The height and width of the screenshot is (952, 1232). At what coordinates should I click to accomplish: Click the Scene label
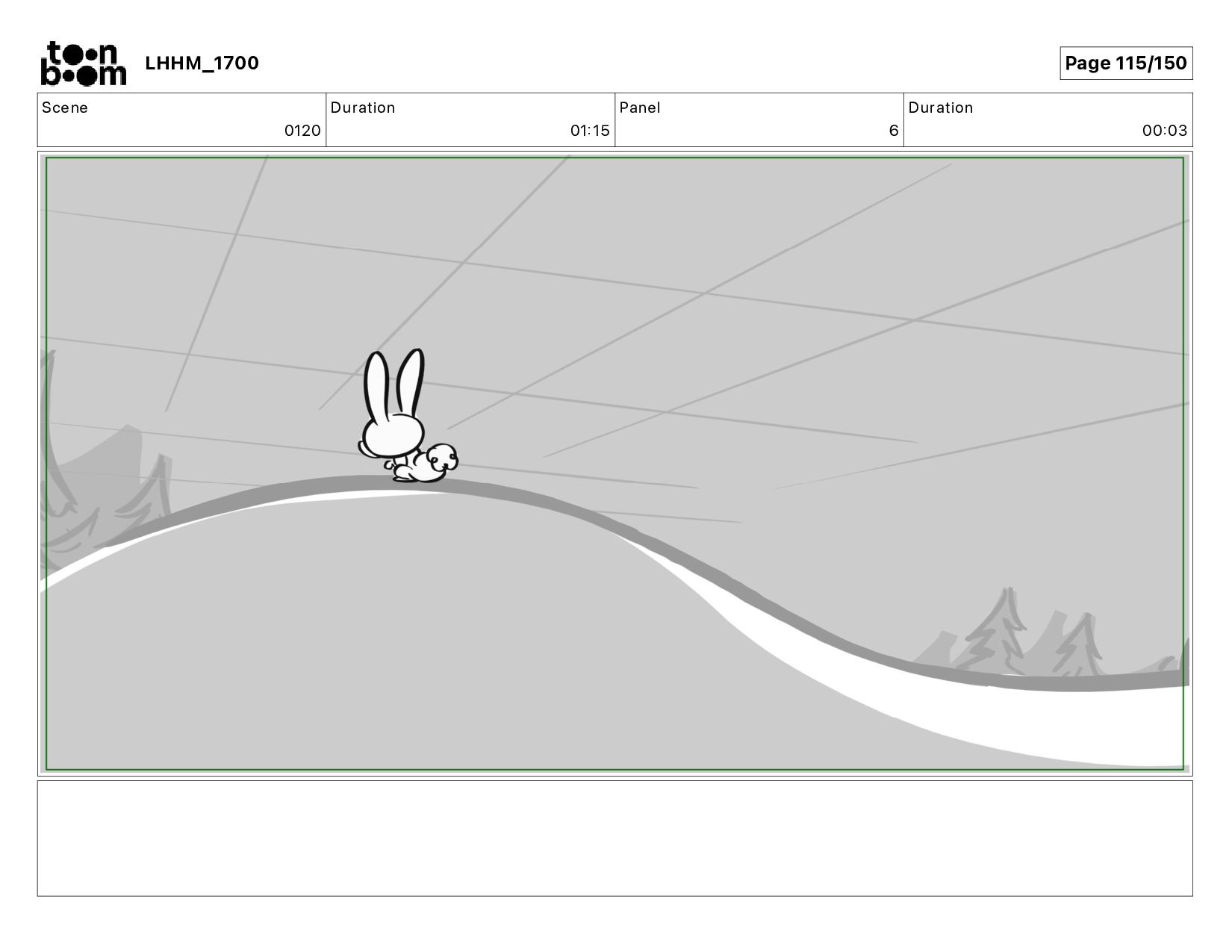[65, 108]
